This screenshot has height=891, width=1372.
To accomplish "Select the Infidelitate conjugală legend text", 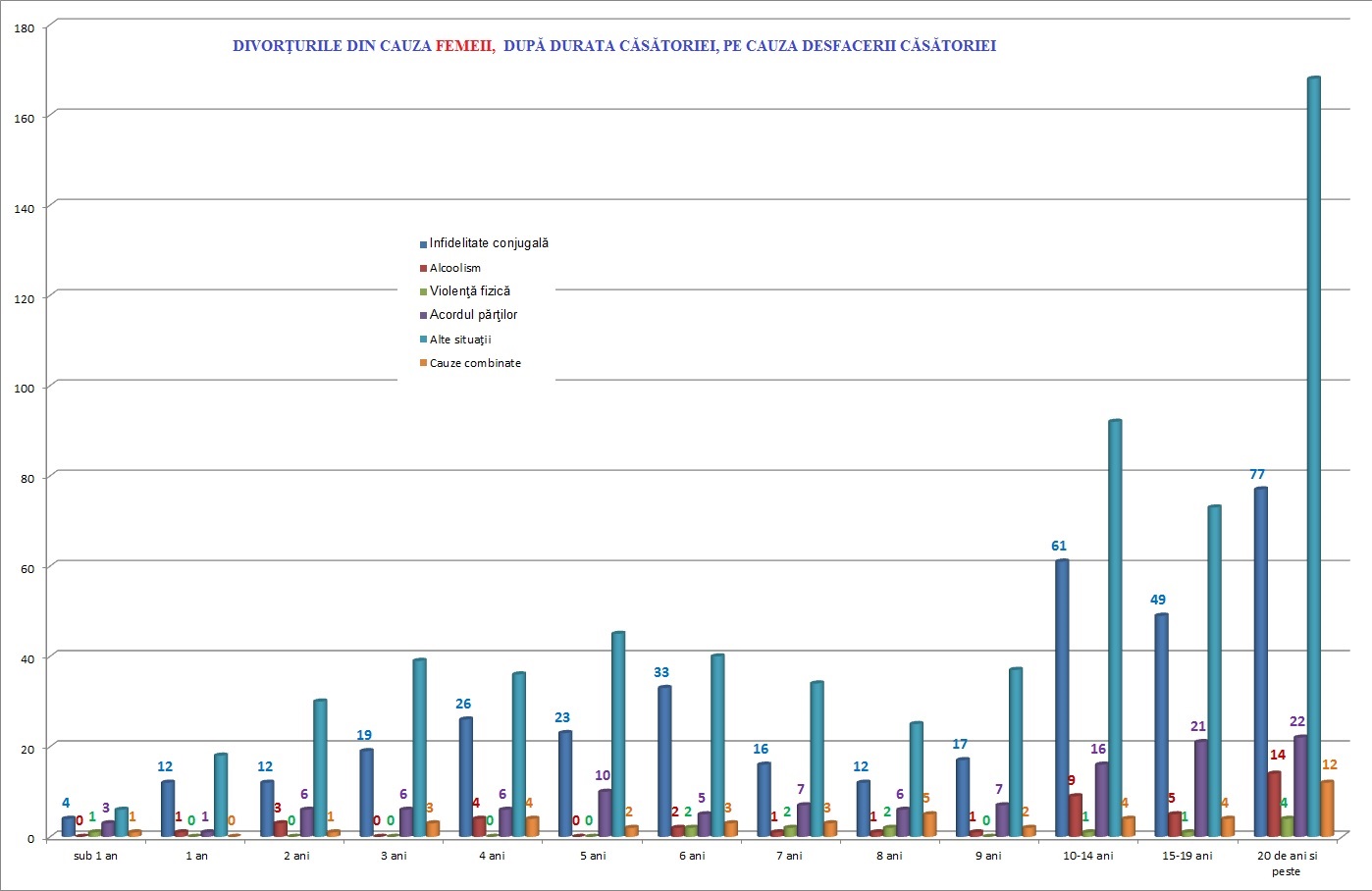I will (489, 243).
